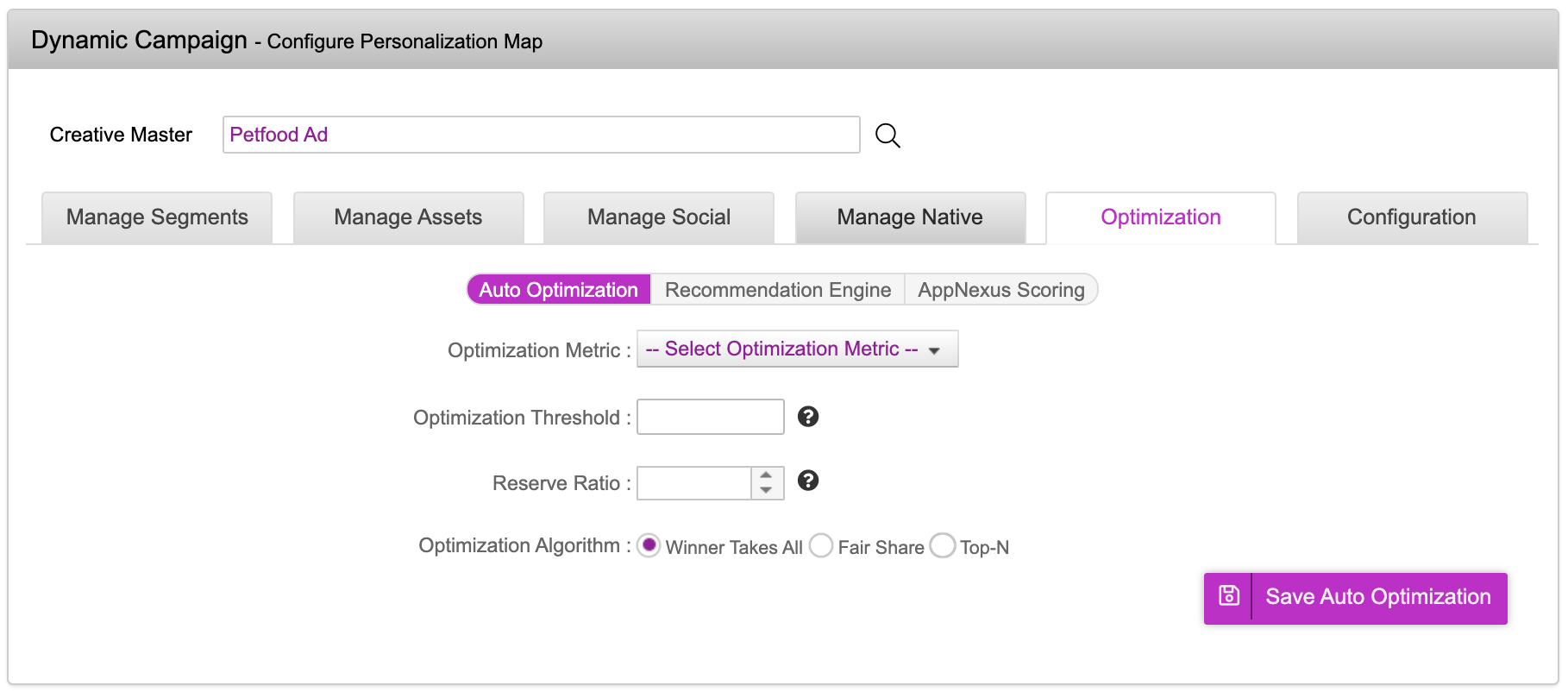The height and width of the screenshot is (692, 1568).
Task: Switch to the Configuration tab
Action: pos(1411,217)
